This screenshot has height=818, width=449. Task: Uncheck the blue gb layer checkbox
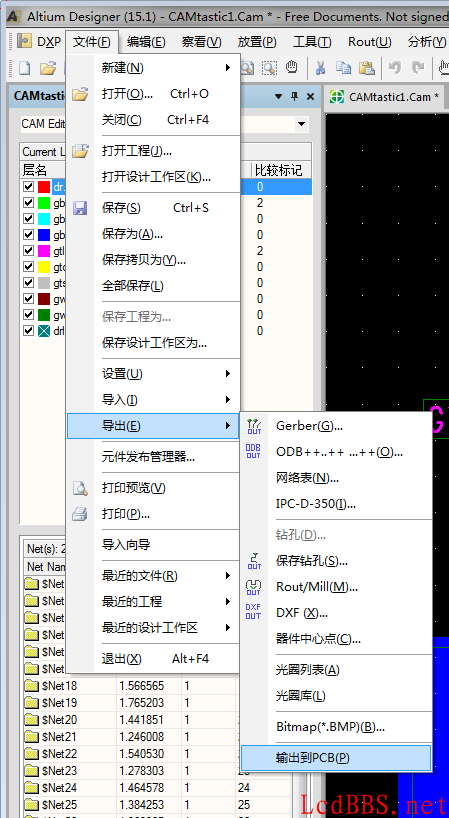tap(28, 235)
